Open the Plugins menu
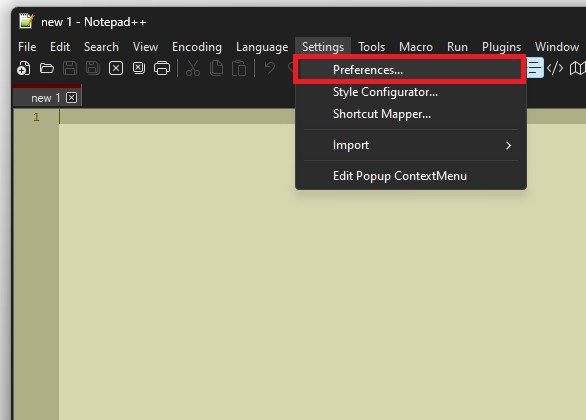The width and height of the screenshot is (586, 420). coord(501,47)
